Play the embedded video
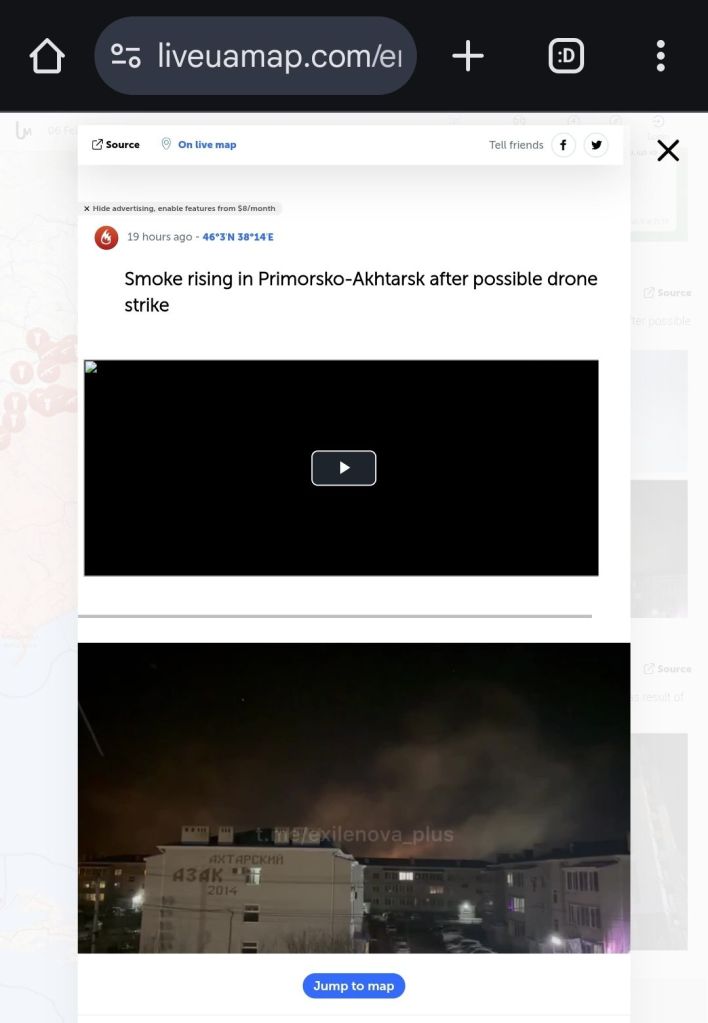708x1023 pixels. click(343, 468)
